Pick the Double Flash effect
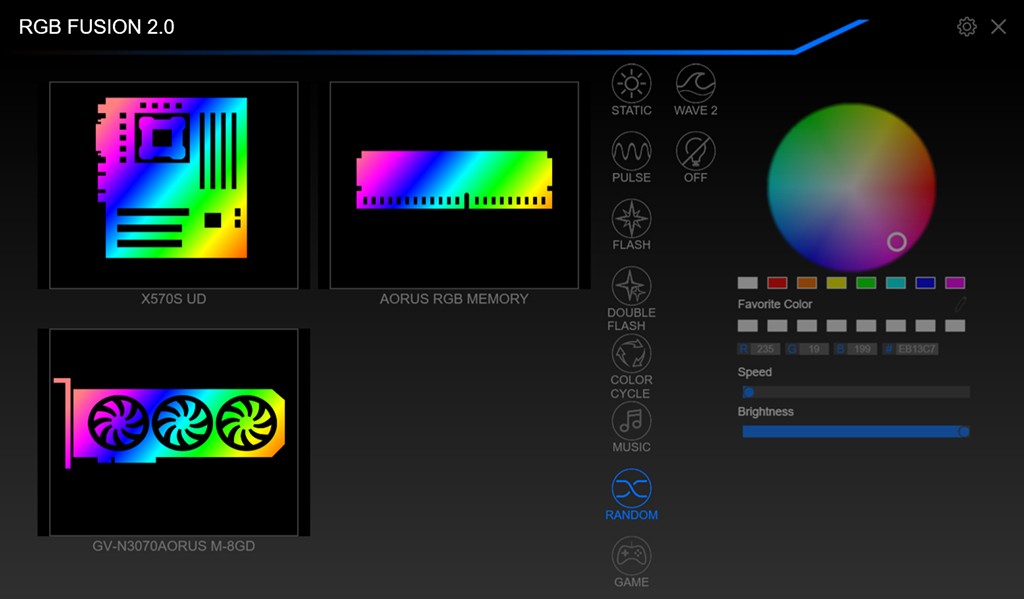Screen dimensions: 1024x599 coord(631,286)
